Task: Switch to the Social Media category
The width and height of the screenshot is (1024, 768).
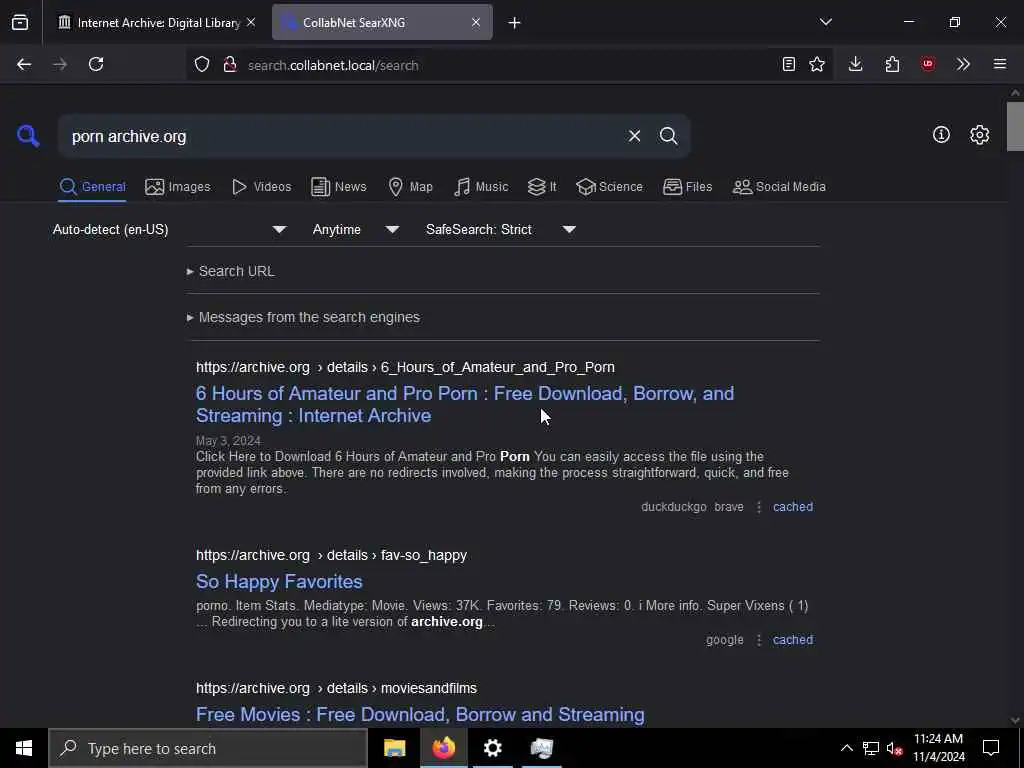Action: click(779, 187)
